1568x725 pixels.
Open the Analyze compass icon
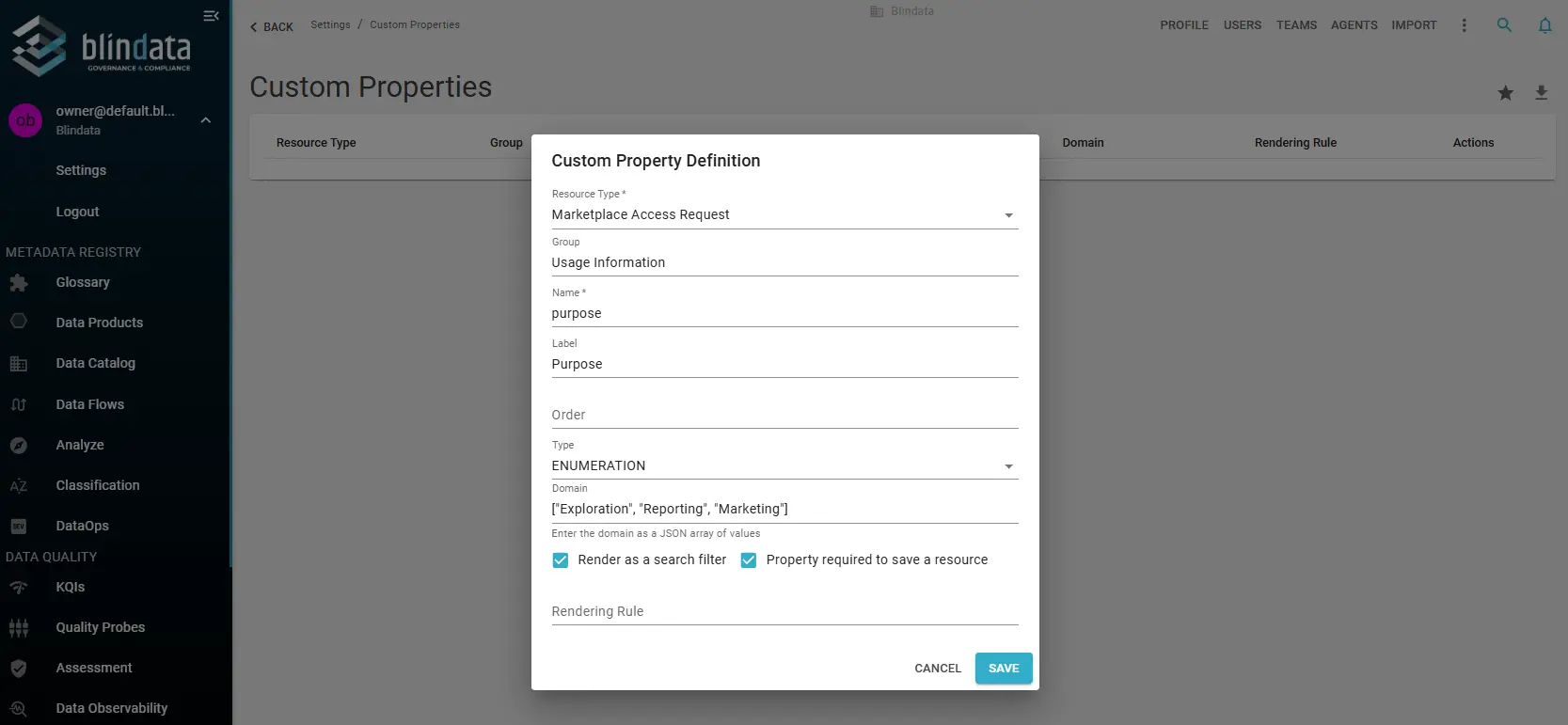[x=19, y=446]
